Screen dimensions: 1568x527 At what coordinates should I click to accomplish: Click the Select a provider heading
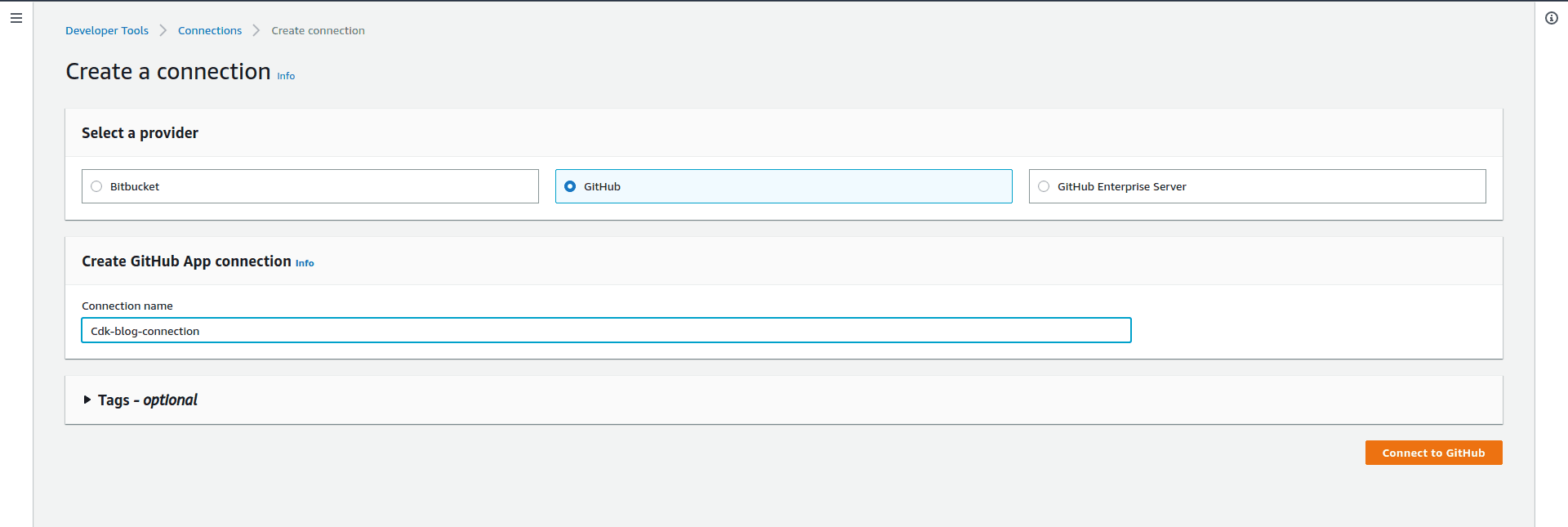click(140, 132)
